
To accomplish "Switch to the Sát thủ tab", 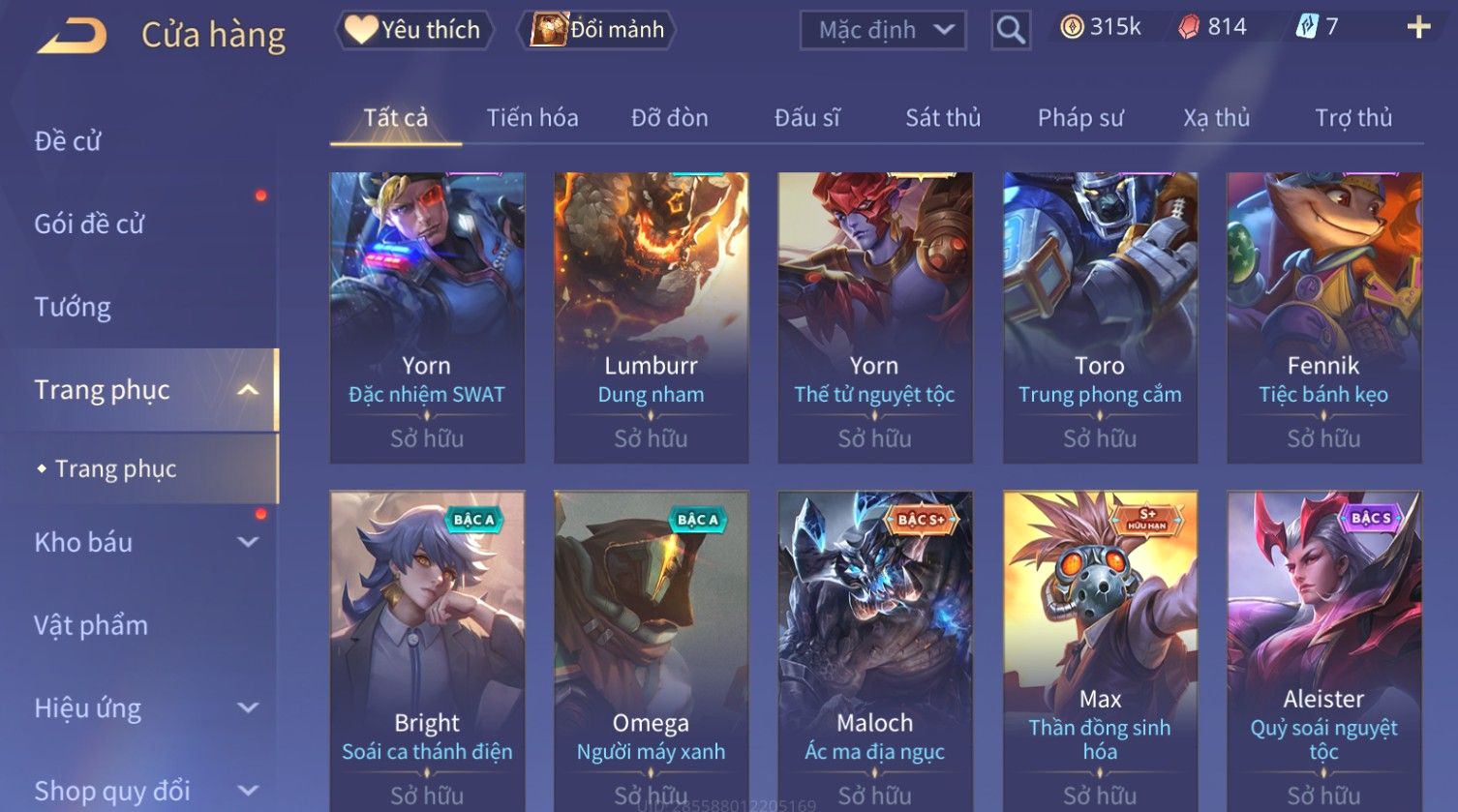I will 943,118.
